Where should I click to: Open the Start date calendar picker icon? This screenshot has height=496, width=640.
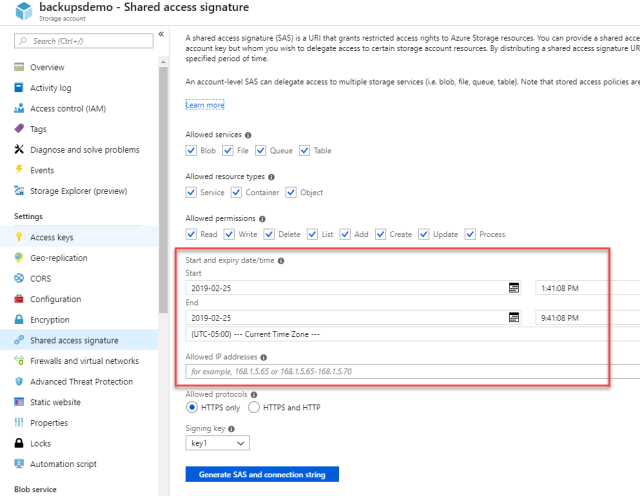[514, 287]
